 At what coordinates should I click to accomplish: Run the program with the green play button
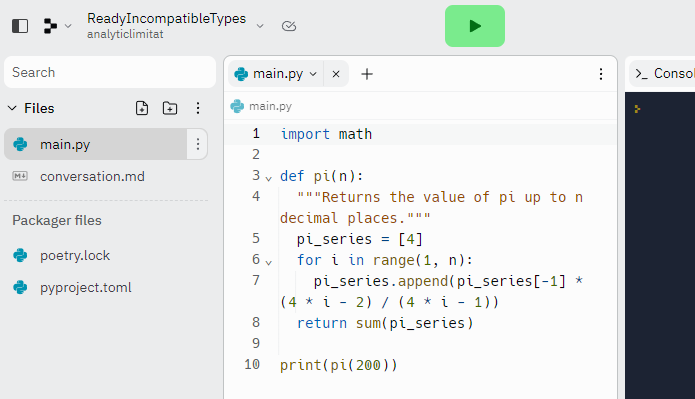(475, 26)
